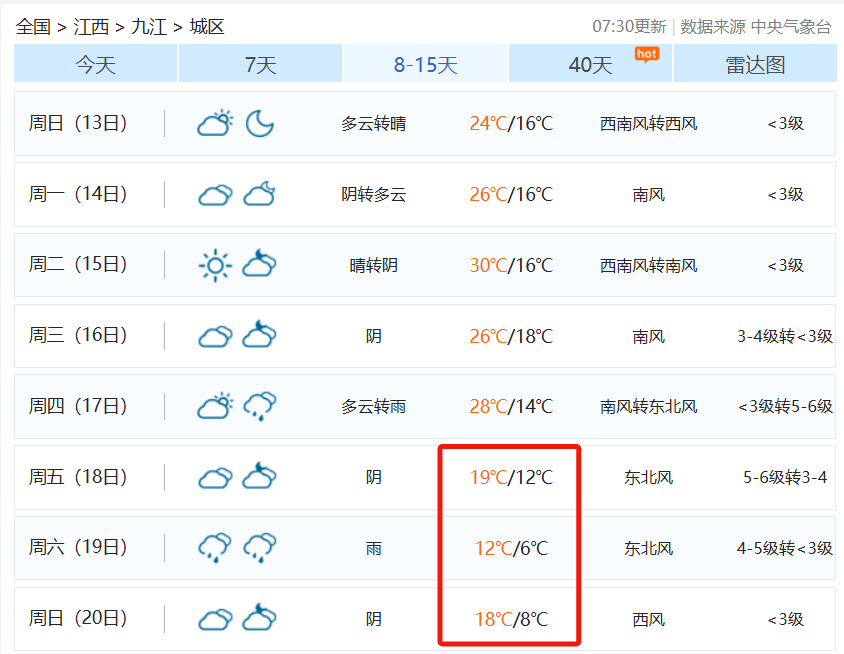Click the wind text 西南风转南风
The image size is (844, 654).
(x=649, y=265)
